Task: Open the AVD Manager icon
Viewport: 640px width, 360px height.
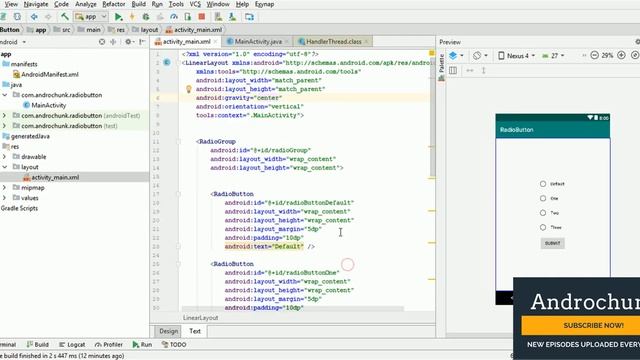Action: tap(218, 17)
